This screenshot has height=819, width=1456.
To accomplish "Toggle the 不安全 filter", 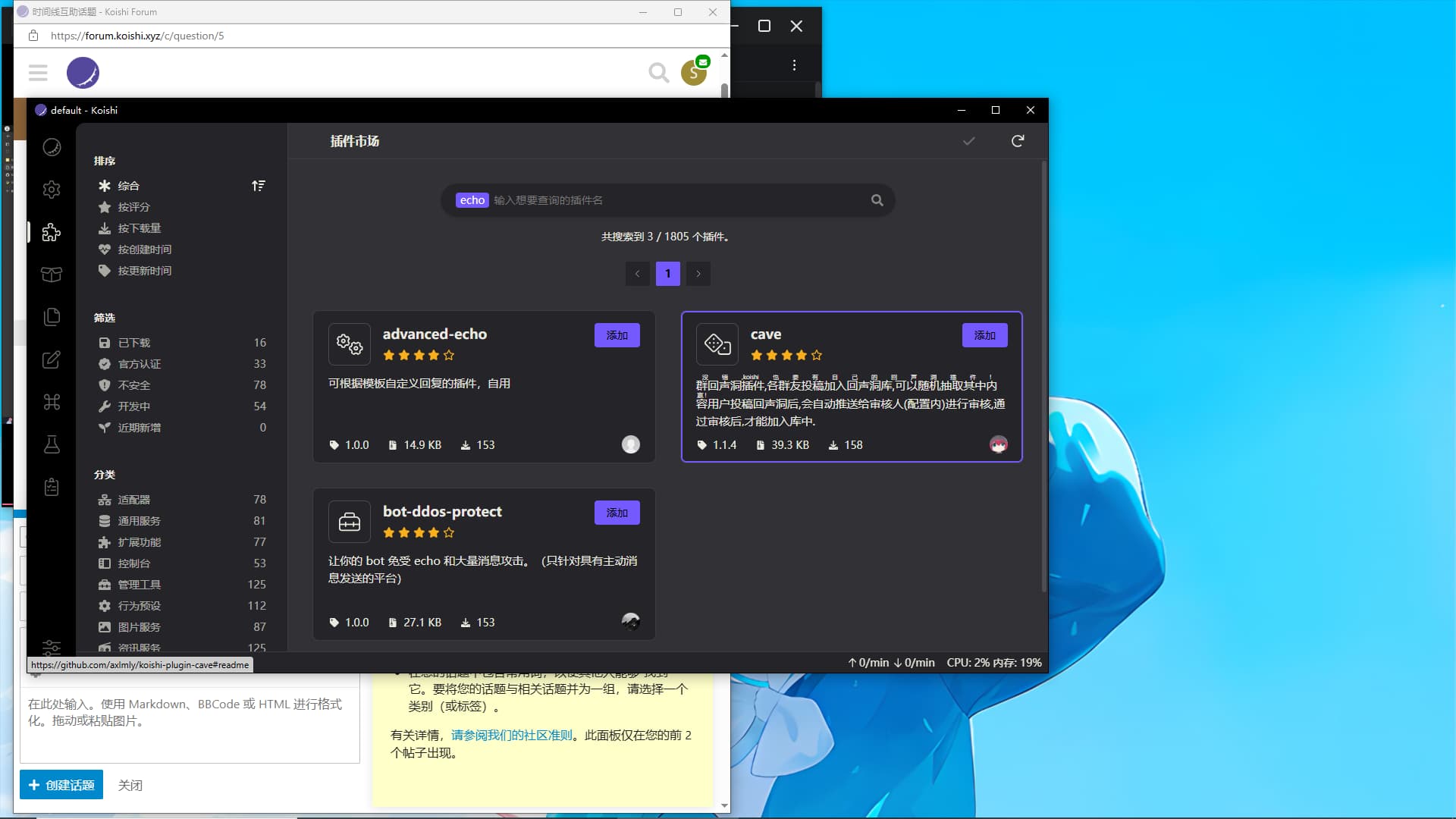I will click(x=134, y=385).
